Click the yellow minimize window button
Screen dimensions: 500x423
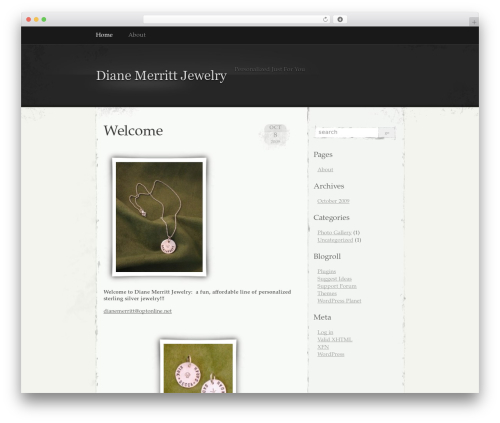coord(36,20)
